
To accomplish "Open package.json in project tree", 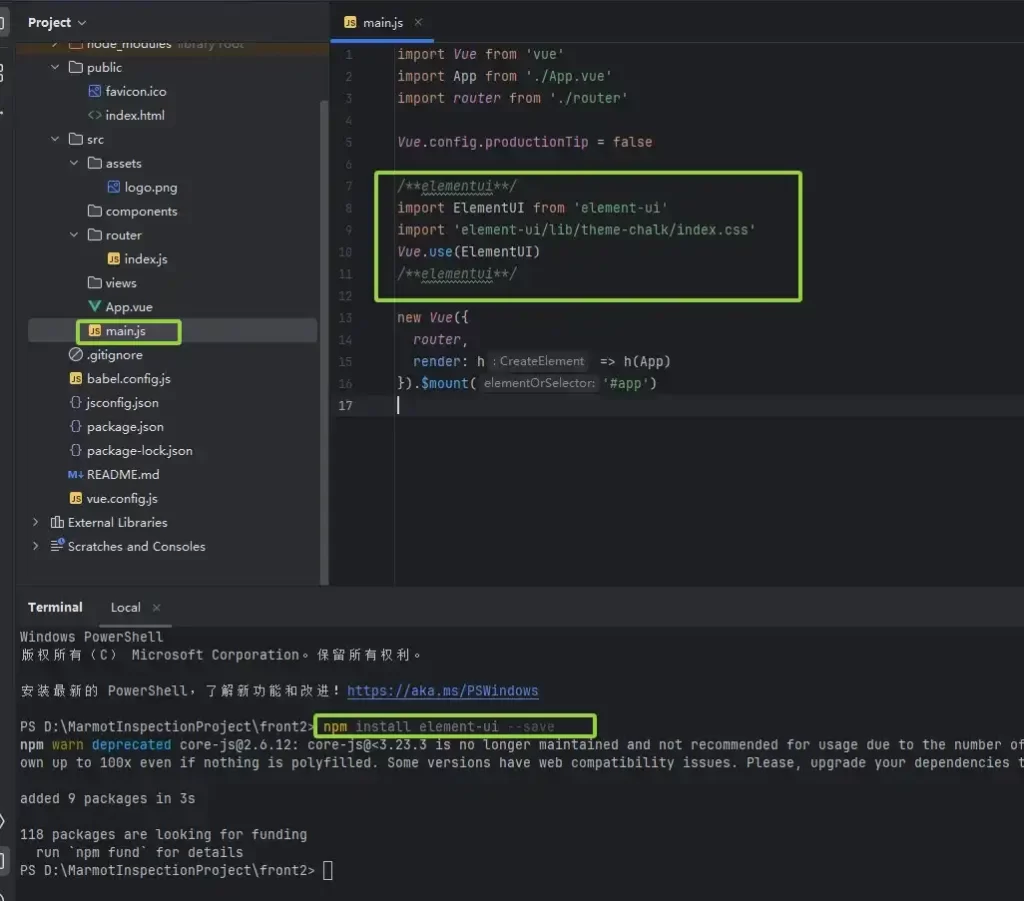I will tap(124, 427).
